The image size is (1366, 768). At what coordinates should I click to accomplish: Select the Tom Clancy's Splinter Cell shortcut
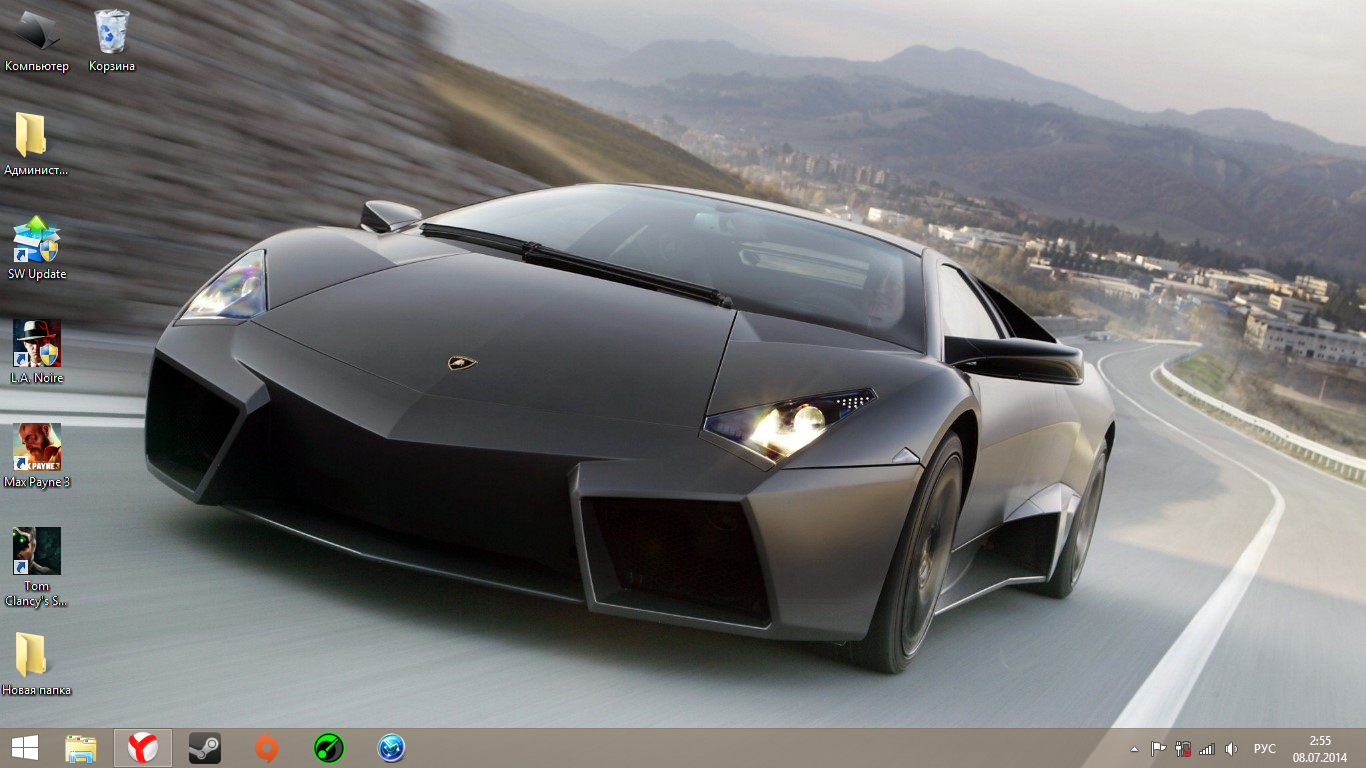pos(37,568)
